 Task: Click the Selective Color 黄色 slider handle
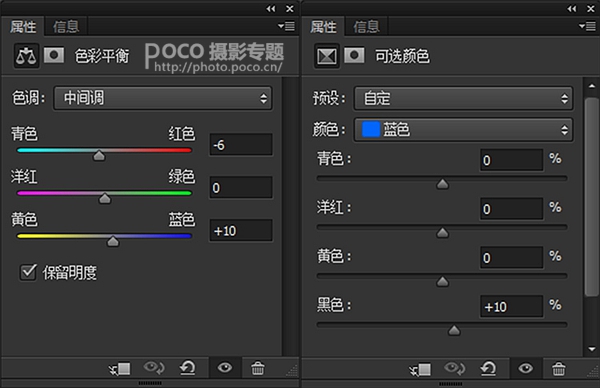click(442, 282)
